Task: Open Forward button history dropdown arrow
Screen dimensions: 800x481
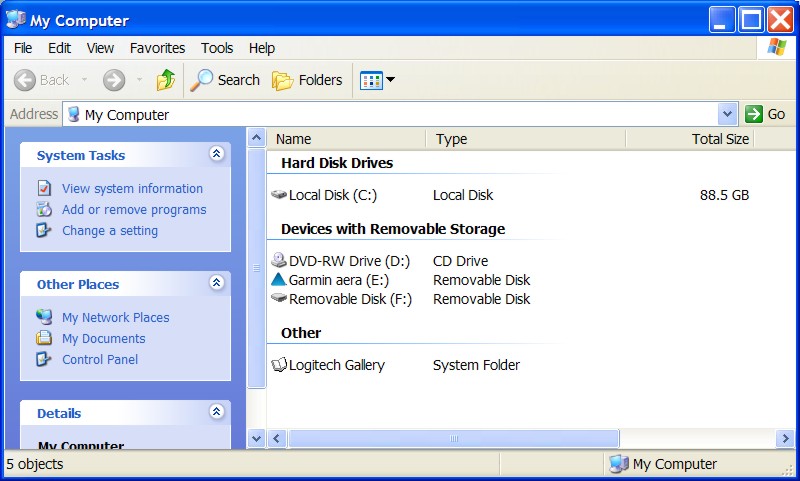Action: [139, 80]
